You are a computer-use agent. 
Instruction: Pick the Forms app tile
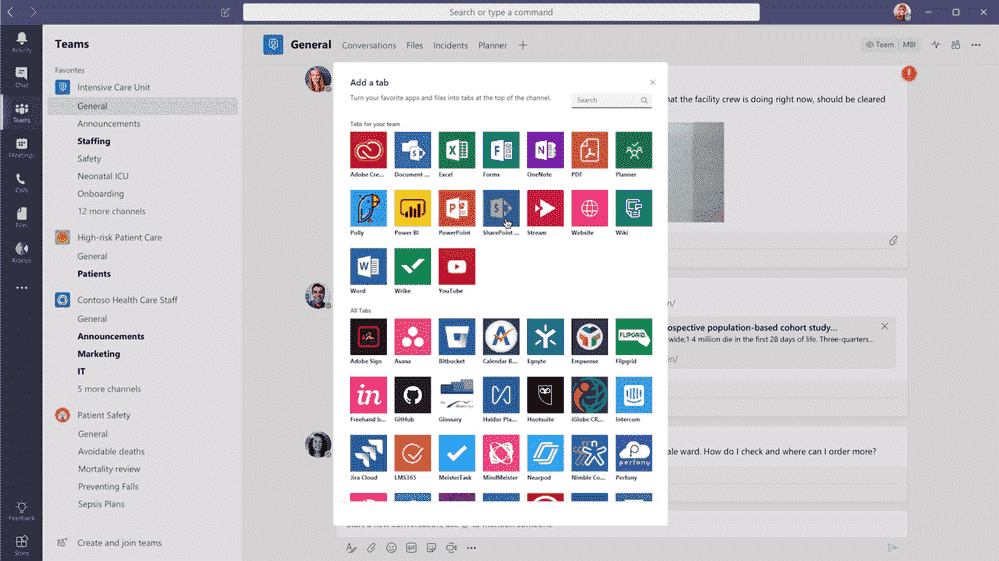[x=501, y=150]
